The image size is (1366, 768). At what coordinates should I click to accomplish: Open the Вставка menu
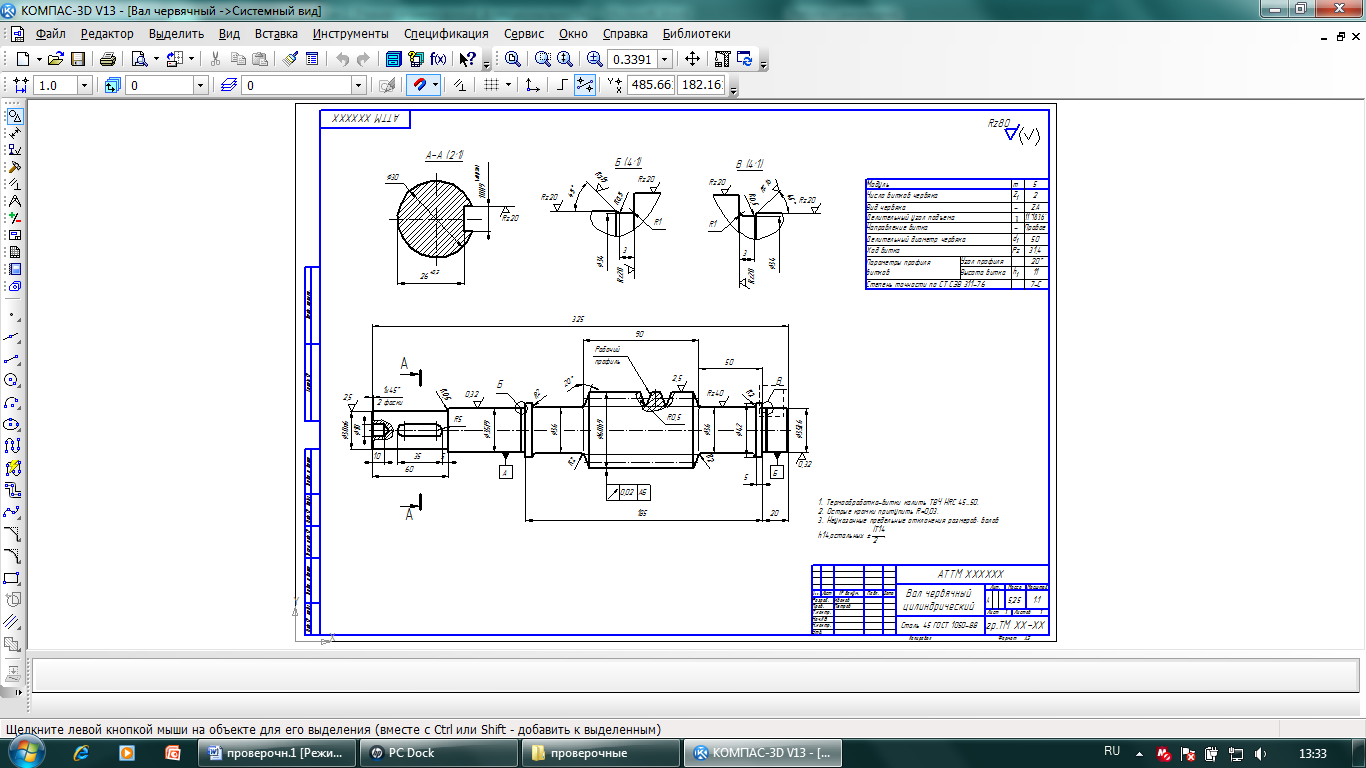(x=276, y=34)
